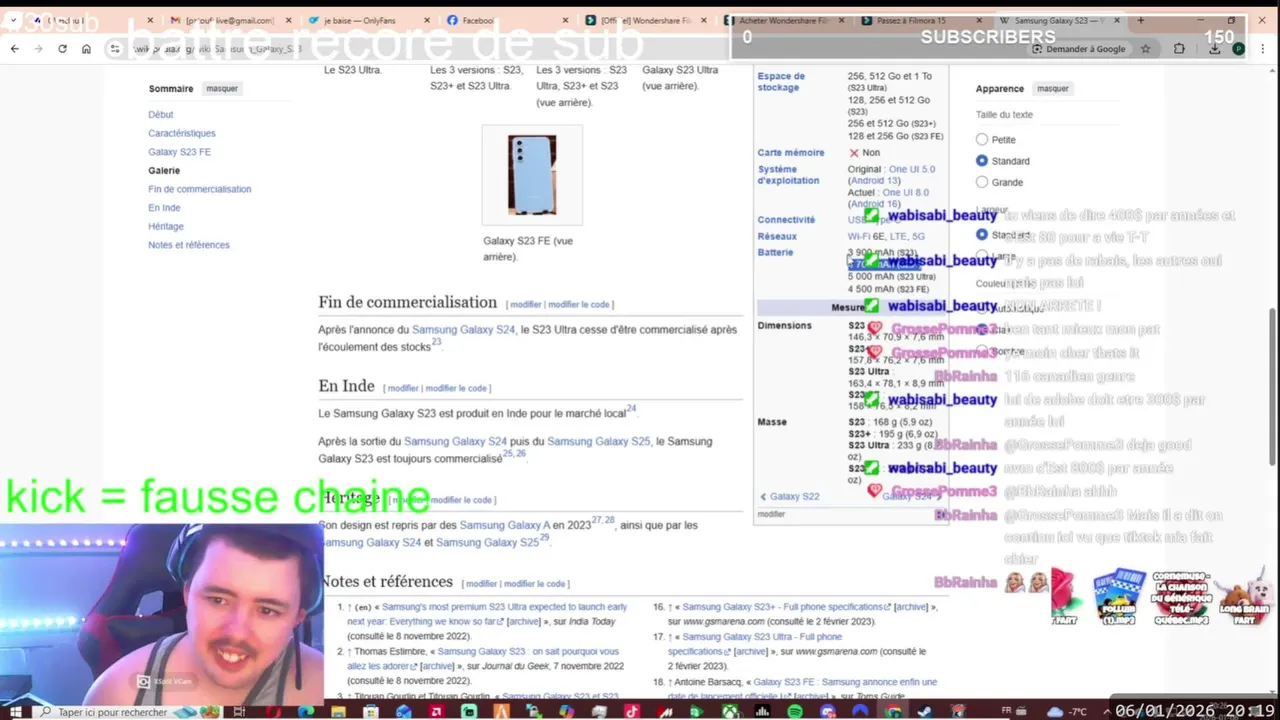Jump to Galerie in the sommaire
The width and height of the screenshot is (1280, 720).
pos(164,170)
